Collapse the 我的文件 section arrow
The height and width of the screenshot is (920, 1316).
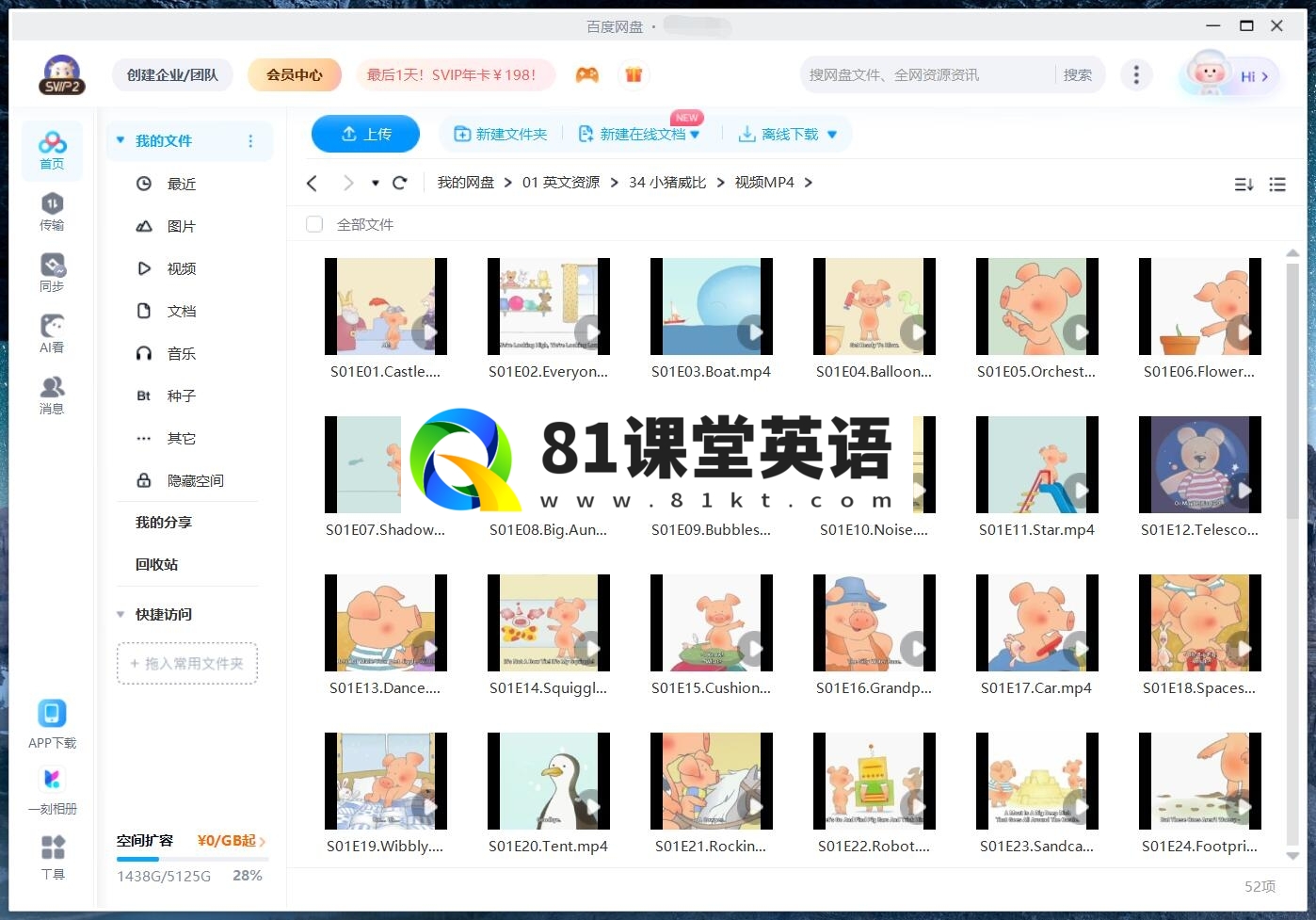pos(120,140)
